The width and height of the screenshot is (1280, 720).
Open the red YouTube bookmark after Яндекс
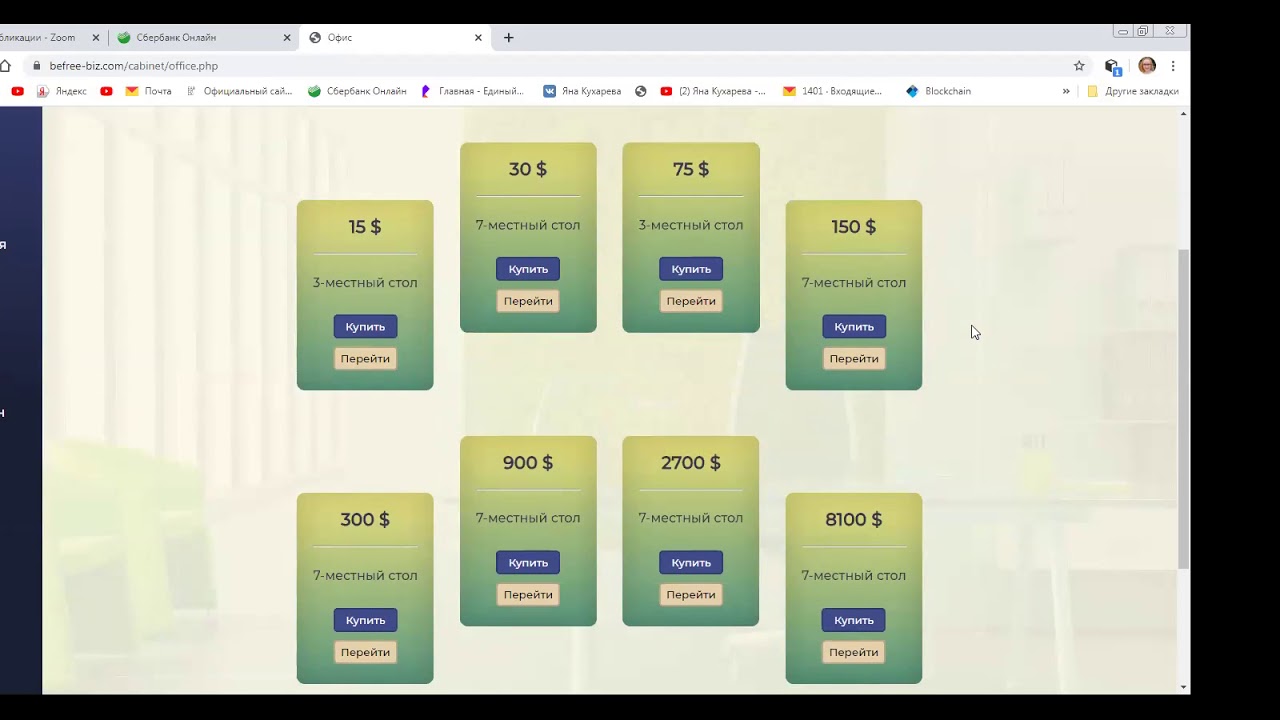(x=106, y=91)
